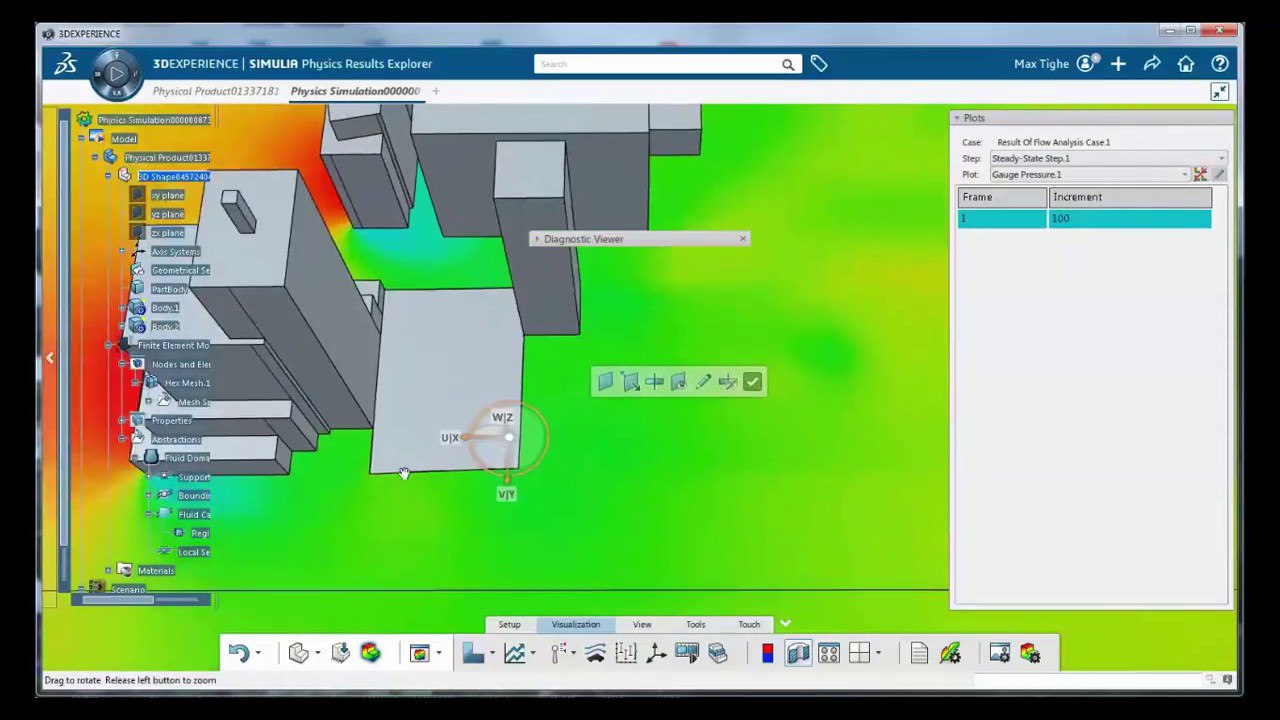Go to the home icon

coord(1185,64)
